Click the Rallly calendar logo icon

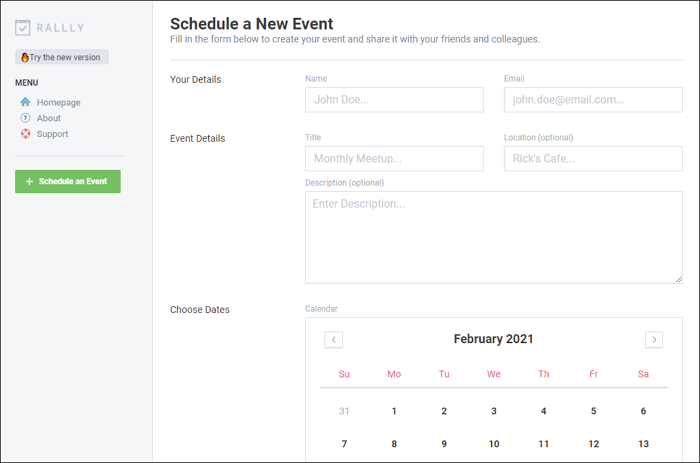23,28
